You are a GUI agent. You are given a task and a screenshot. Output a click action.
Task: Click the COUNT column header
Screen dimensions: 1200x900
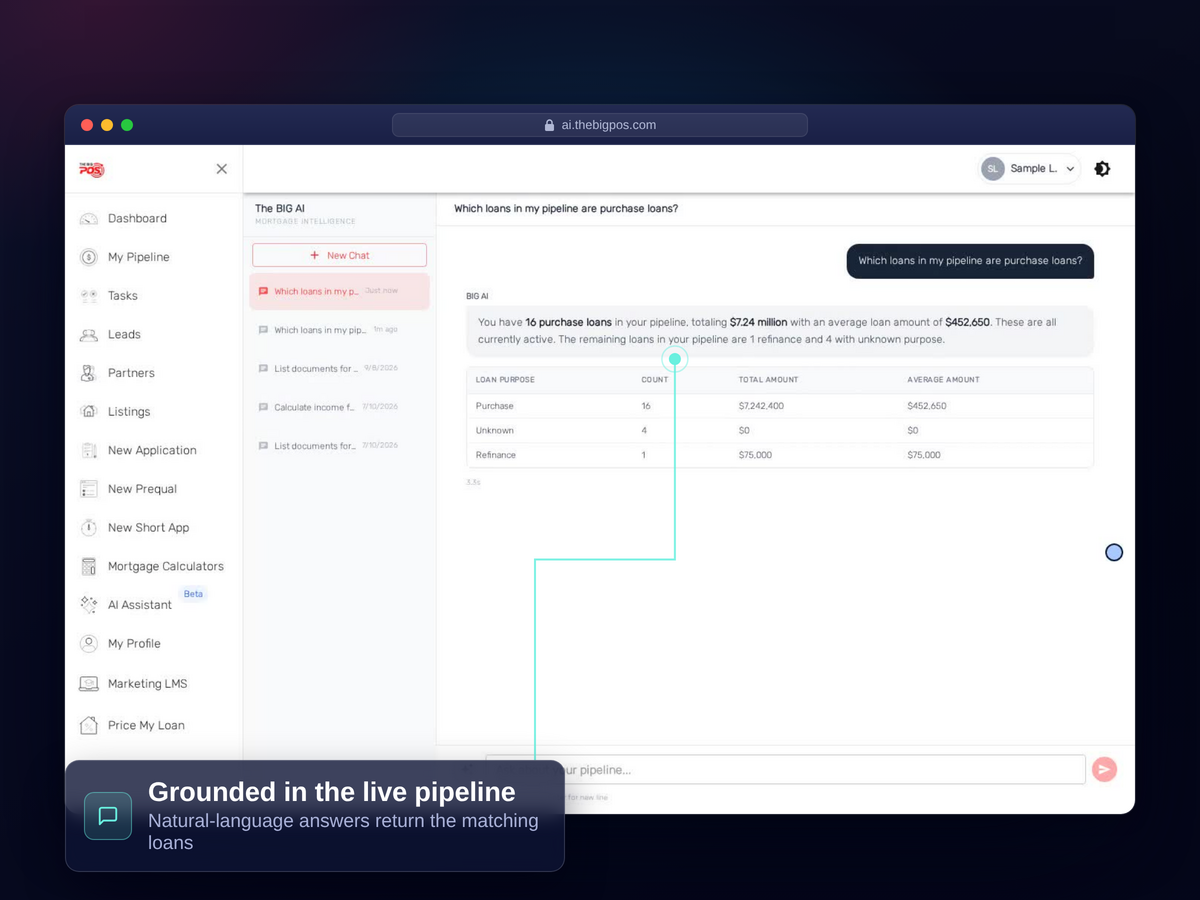[655, 380]
